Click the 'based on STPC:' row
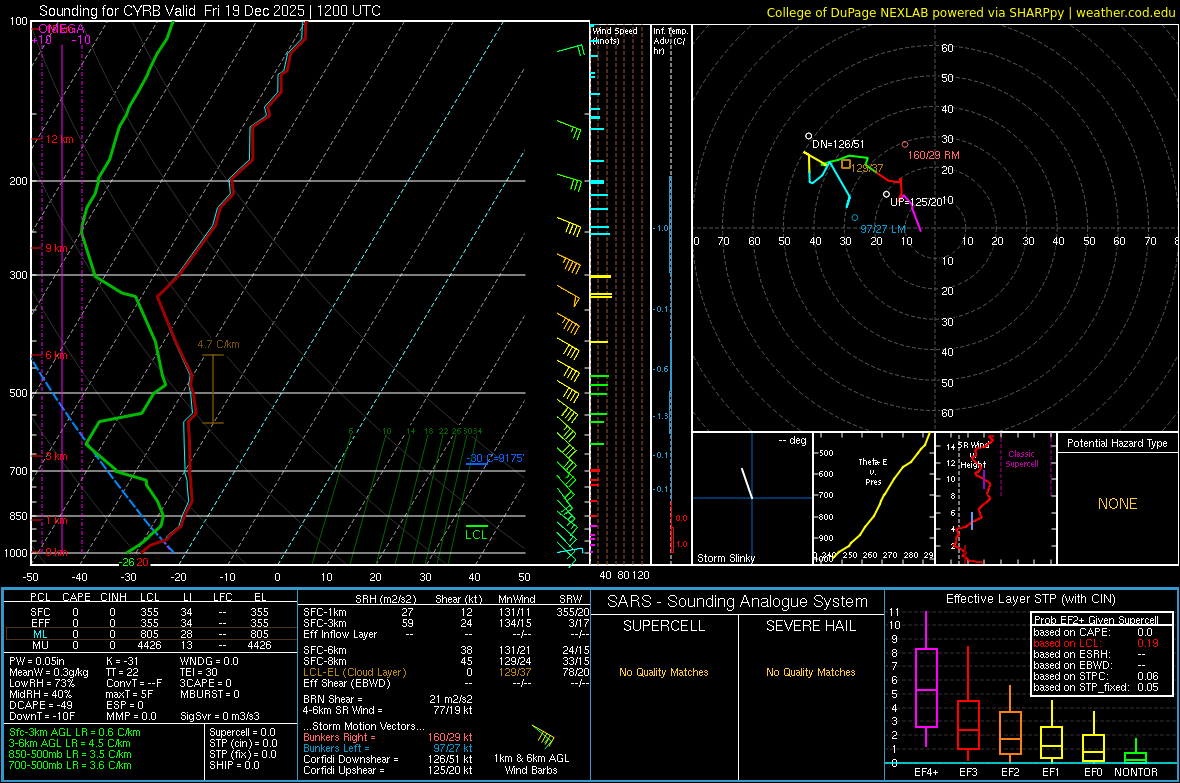 coord(1096,676)
